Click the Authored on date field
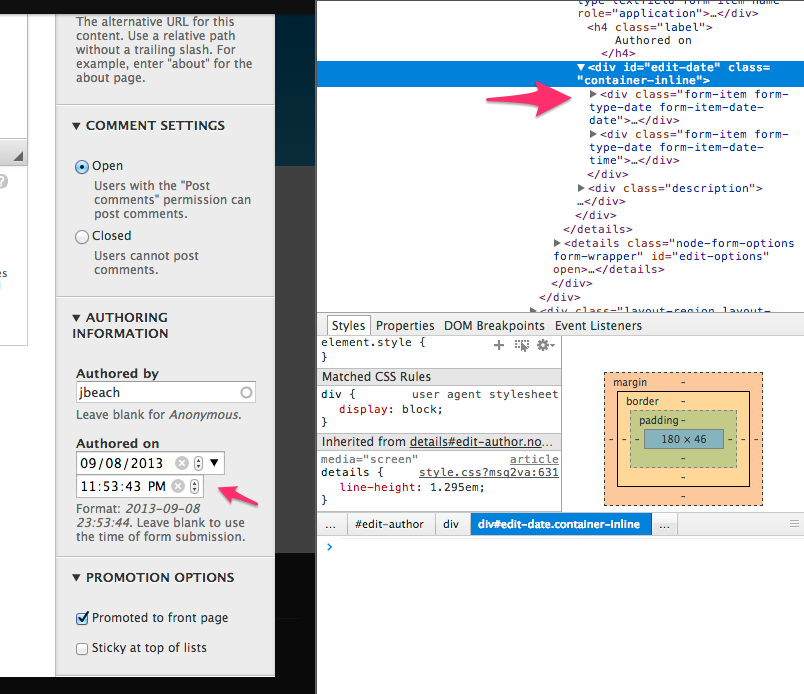Image resolution: width=804 pixels, height=694 pixels. (x=150, y=463)
